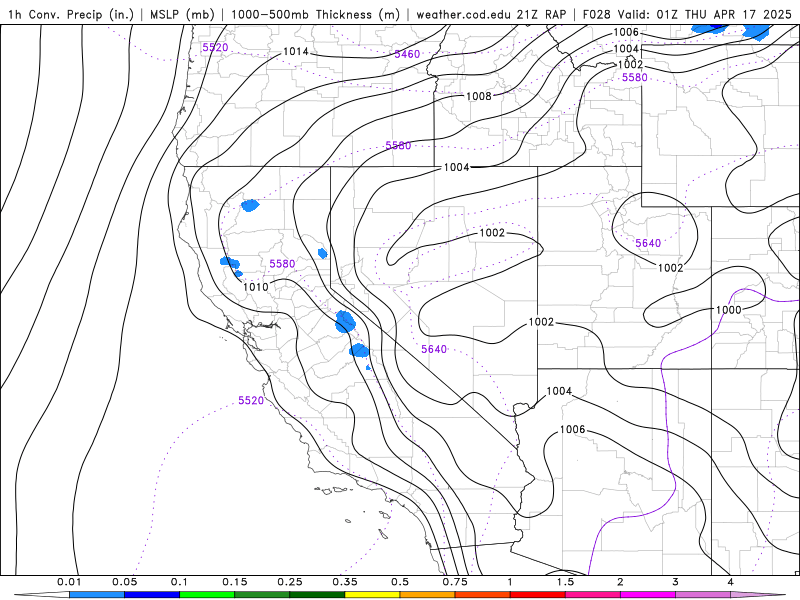This screenshot has height=600, width=800.
Task: Click the 1010 isobar label
Action: coord(256,287)
